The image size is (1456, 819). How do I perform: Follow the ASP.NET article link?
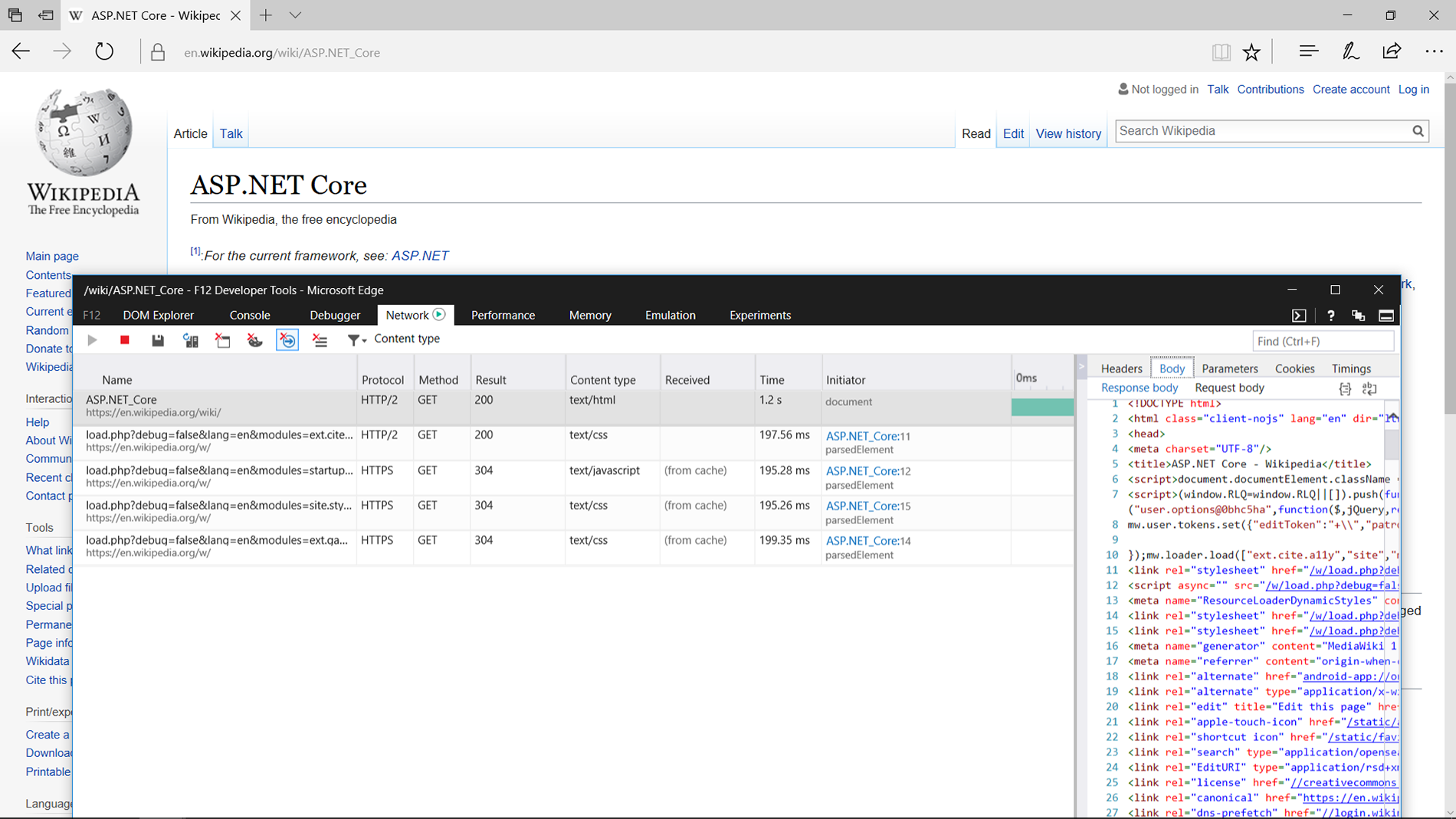point(420,256)
